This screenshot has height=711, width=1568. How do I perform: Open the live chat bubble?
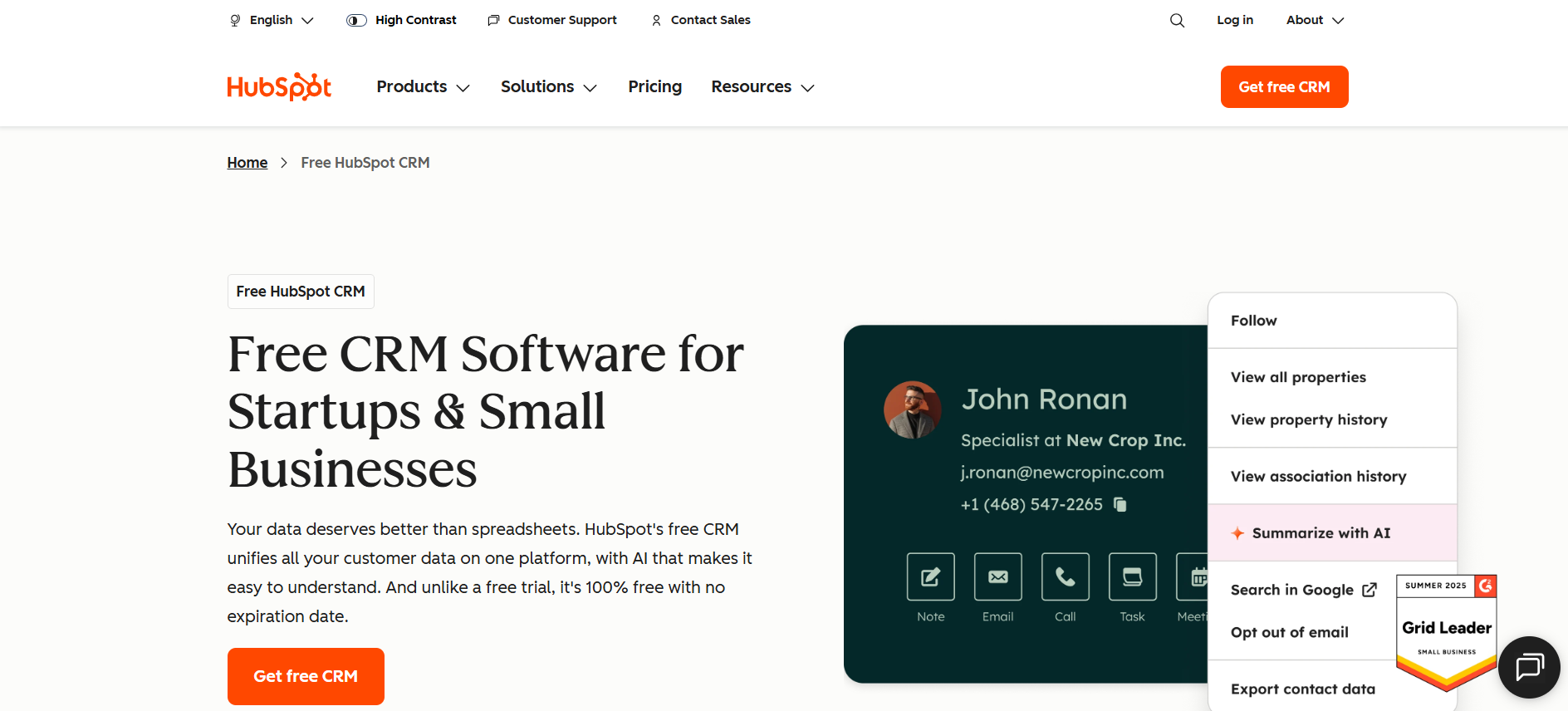pos(1529,667)
